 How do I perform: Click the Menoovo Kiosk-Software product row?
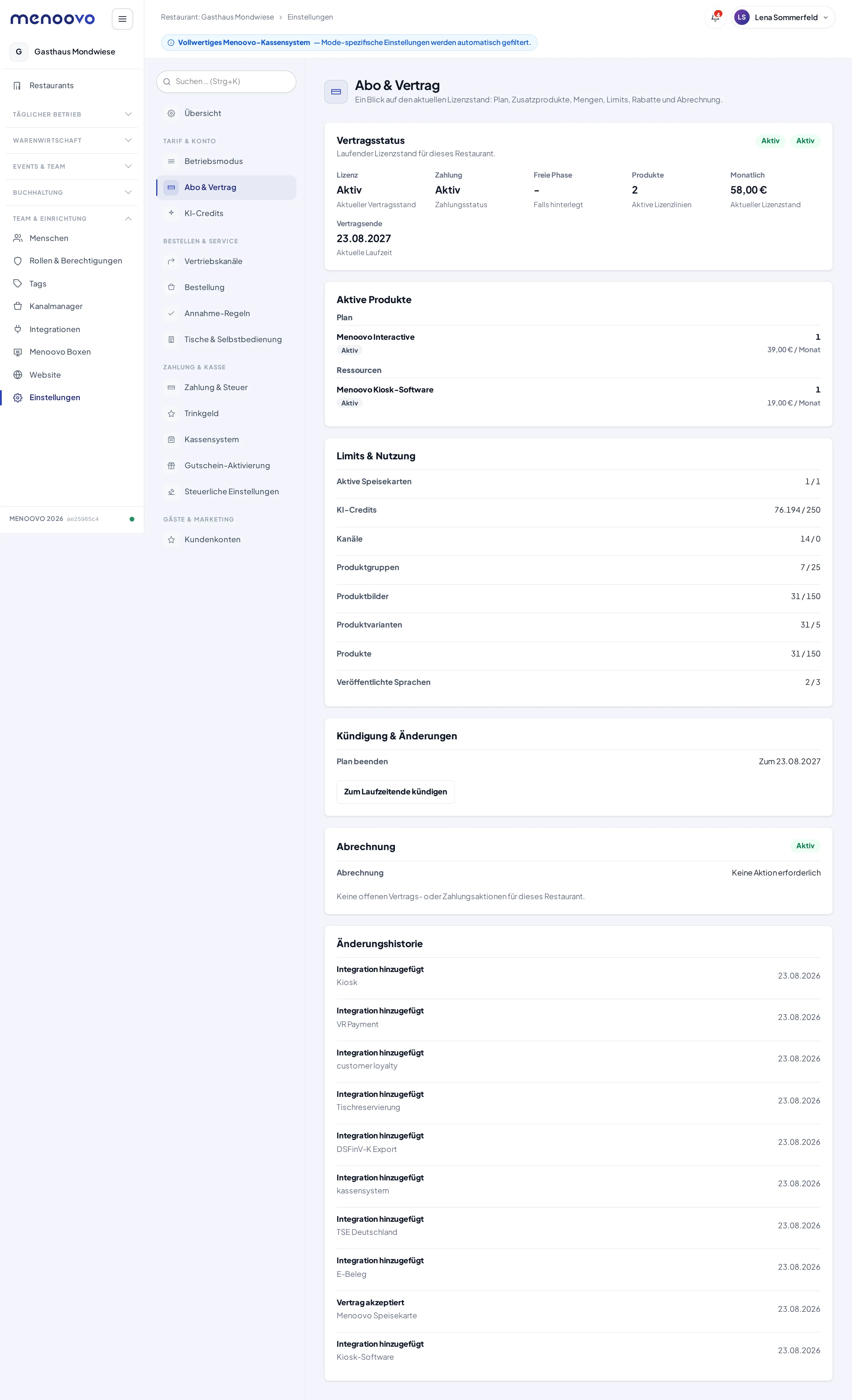click(578, 396)
